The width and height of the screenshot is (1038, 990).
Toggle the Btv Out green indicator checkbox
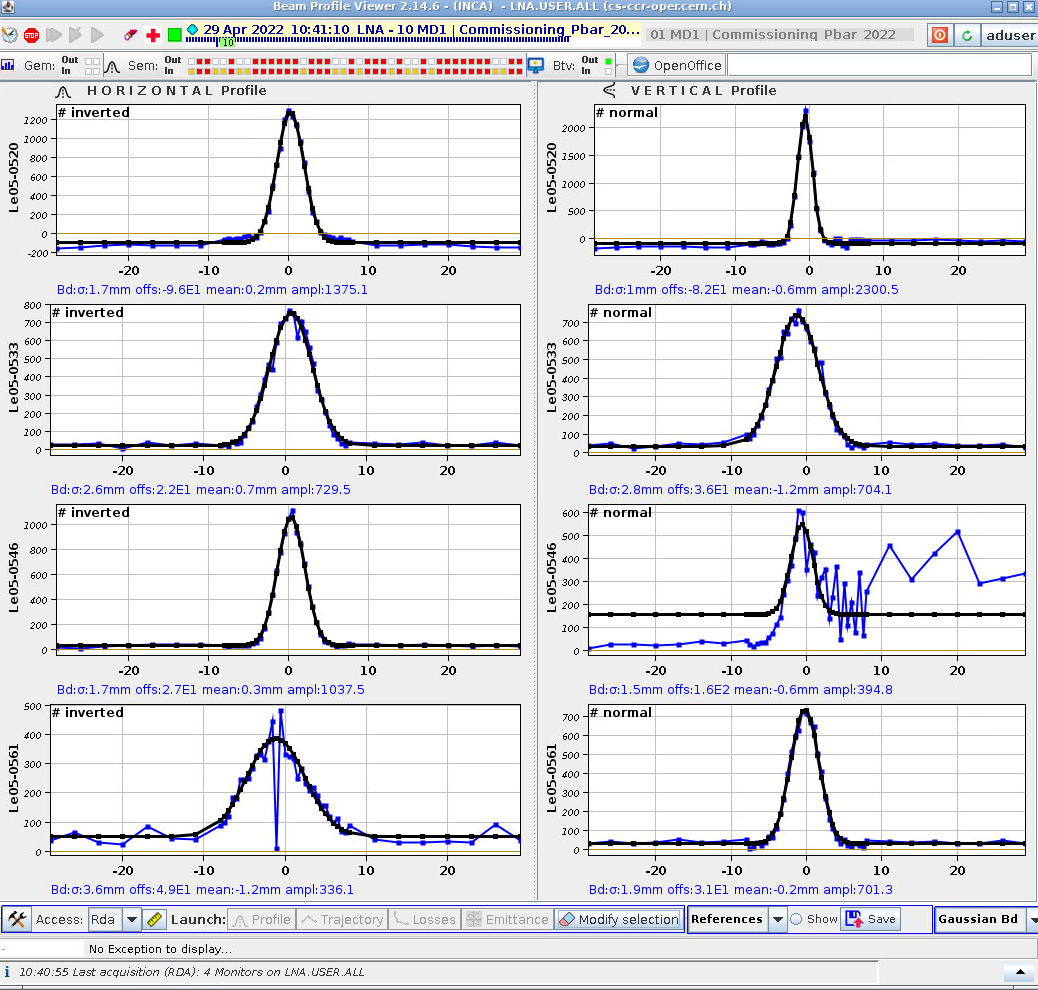click(x=607, y=60)
